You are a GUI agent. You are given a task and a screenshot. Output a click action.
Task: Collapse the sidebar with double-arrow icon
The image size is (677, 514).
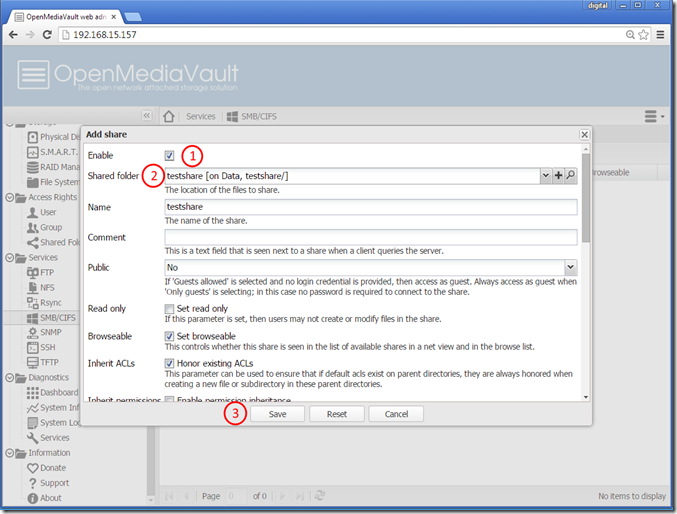[x=147, y=115]
